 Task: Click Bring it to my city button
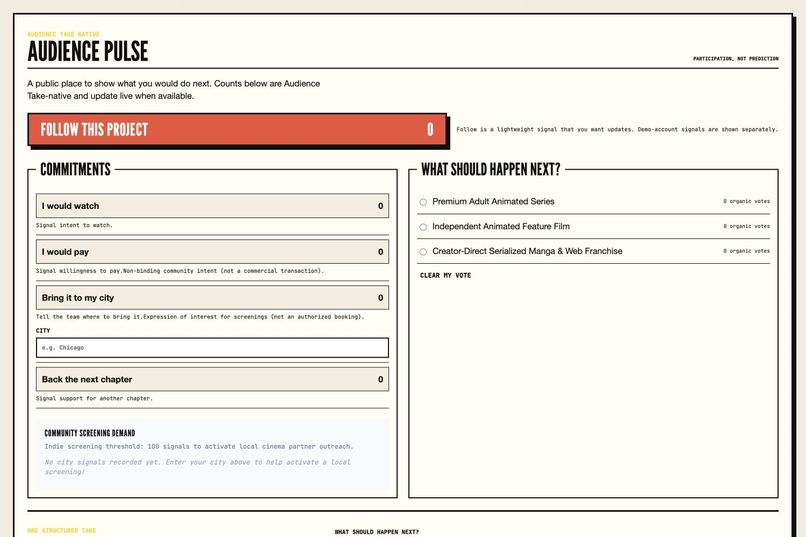212,298
